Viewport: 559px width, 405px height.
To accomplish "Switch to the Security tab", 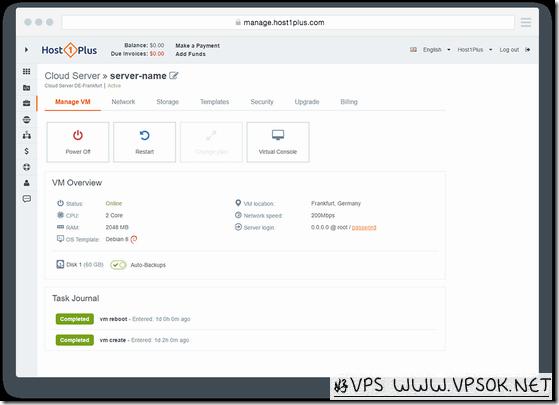I will tap(262, 102).
